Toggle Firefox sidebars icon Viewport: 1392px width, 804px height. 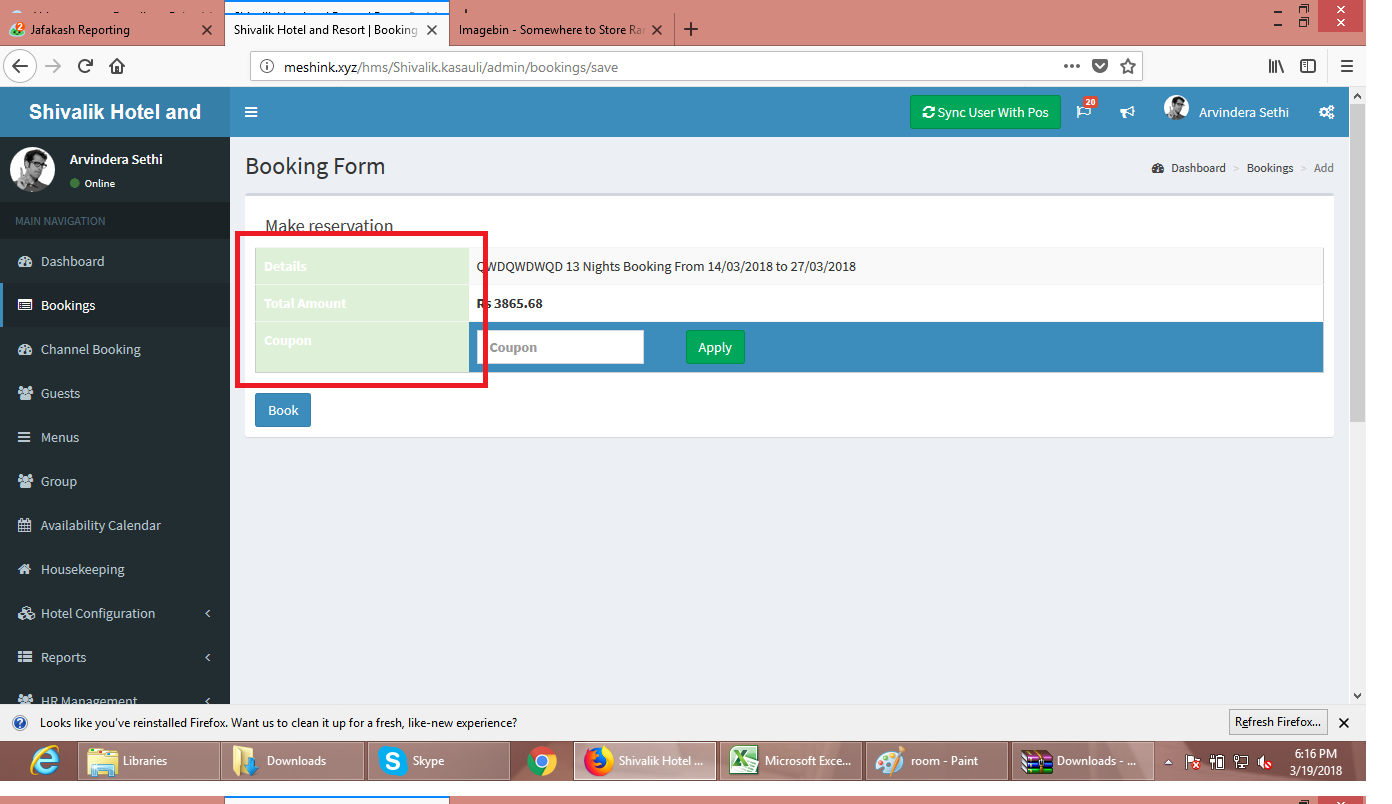coord(1308,67)
